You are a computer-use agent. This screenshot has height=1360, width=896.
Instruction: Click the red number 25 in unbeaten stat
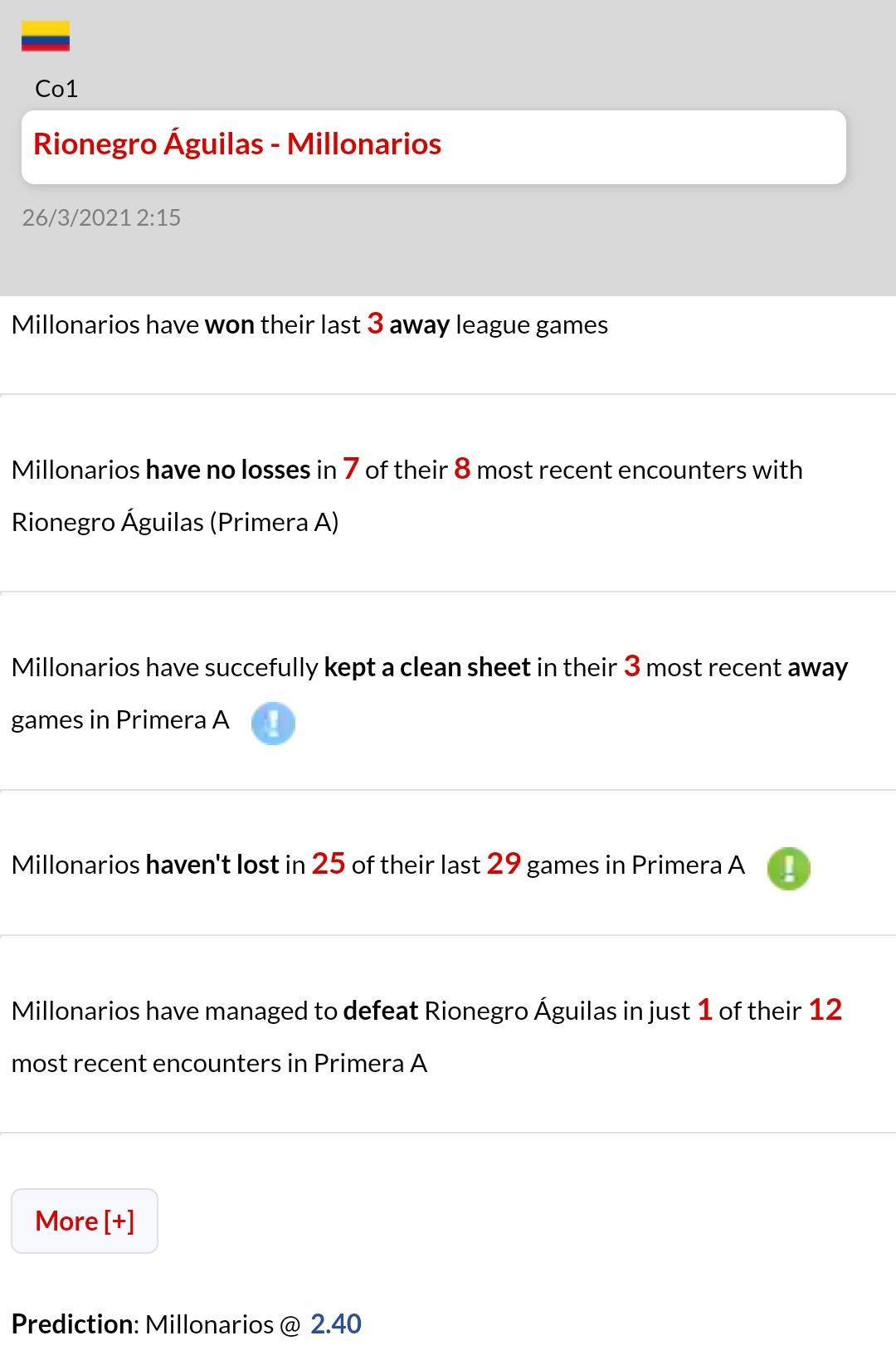[x=329, y=864]
